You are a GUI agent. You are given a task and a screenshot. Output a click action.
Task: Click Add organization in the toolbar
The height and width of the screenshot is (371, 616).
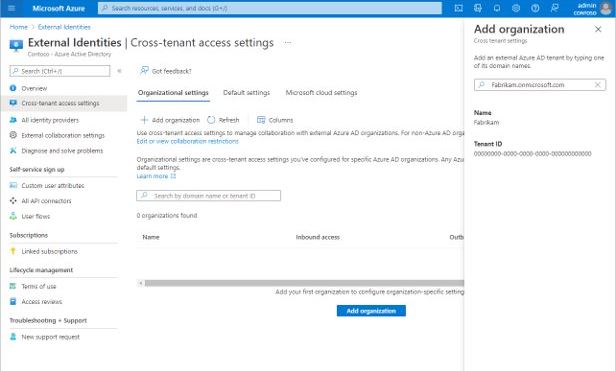point(170,120)
